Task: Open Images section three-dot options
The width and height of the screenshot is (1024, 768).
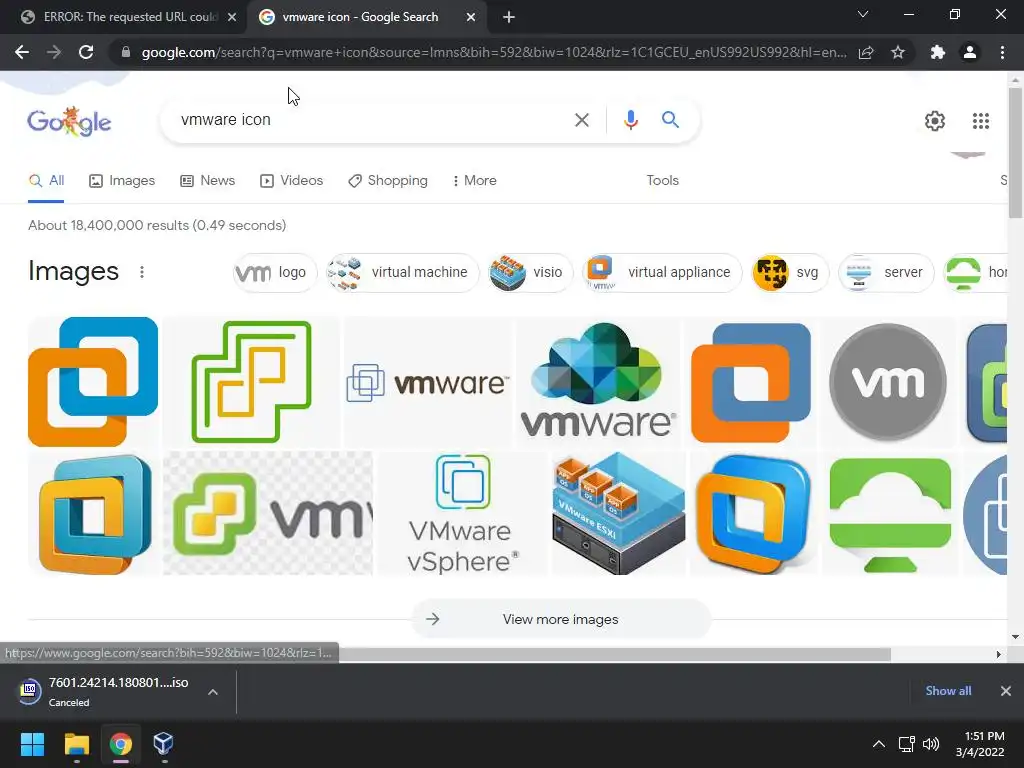Action: tap(142, 272)
